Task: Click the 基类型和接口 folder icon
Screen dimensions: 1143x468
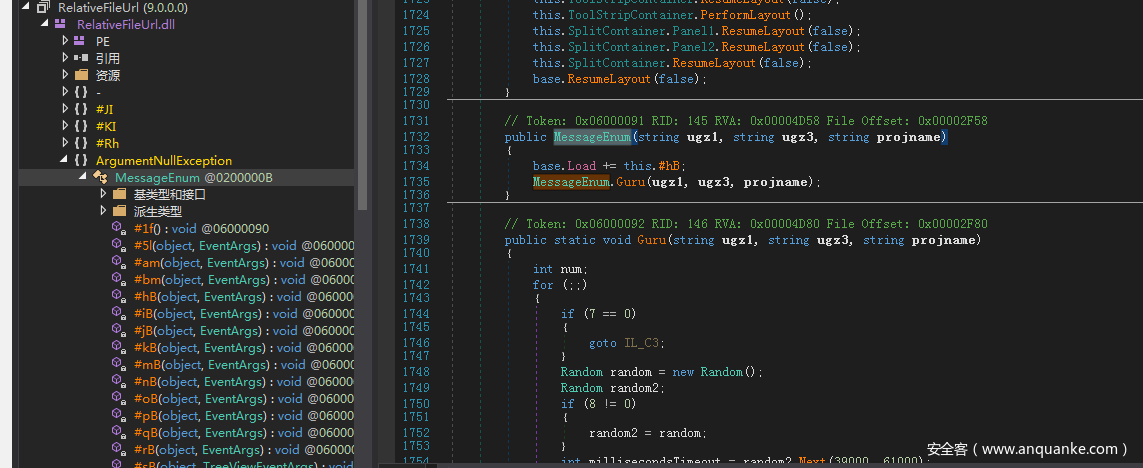Action: click(x=119, y=194)
